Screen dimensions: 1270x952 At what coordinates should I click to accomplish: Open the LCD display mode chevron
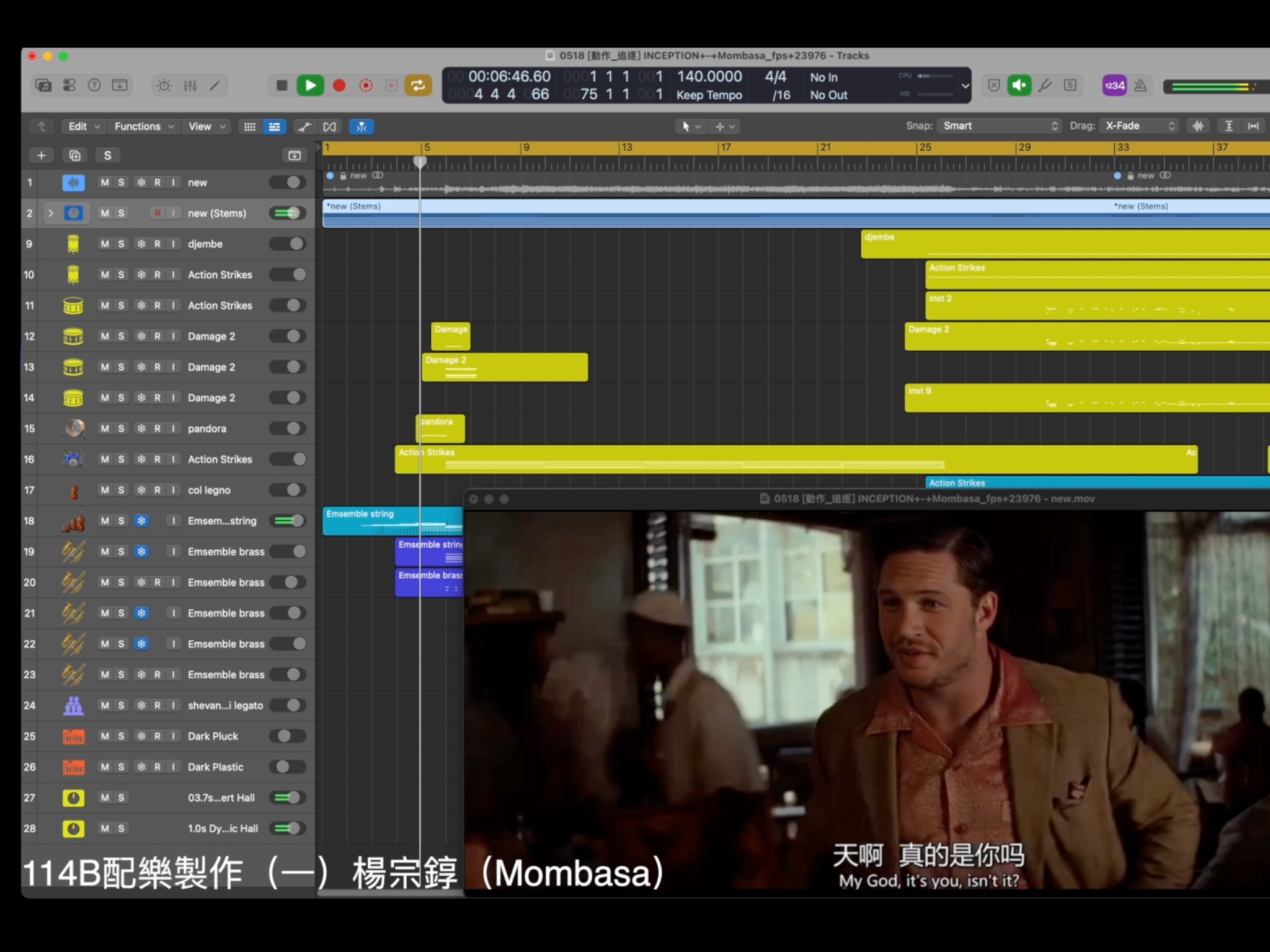965,86
